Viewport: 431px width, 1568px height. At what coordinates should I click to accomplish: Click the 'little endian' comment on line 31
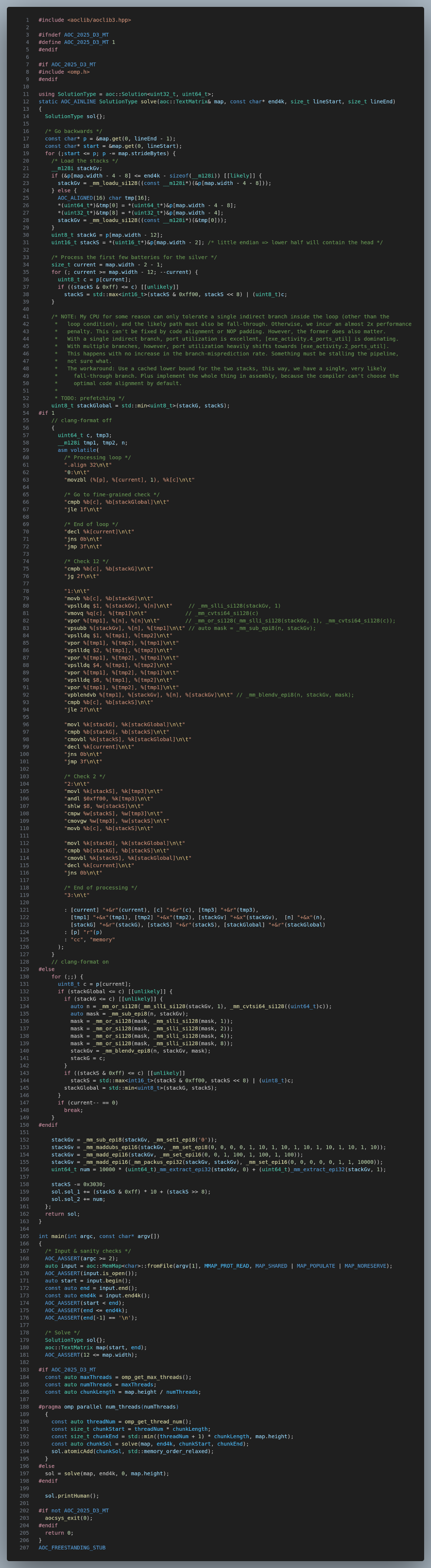[x=295, y=242]
